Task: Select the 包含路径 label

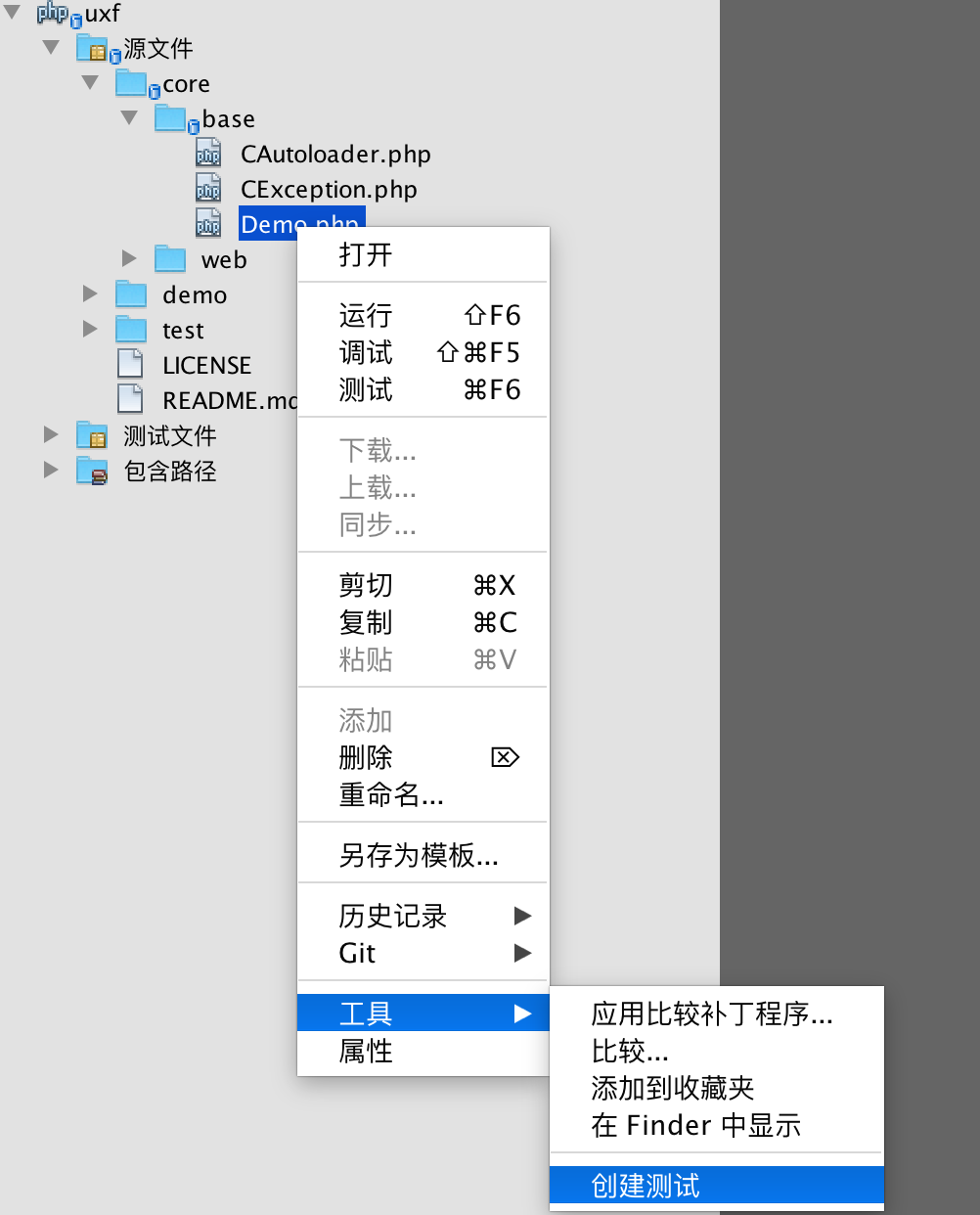Action: (x=170, y=471)
